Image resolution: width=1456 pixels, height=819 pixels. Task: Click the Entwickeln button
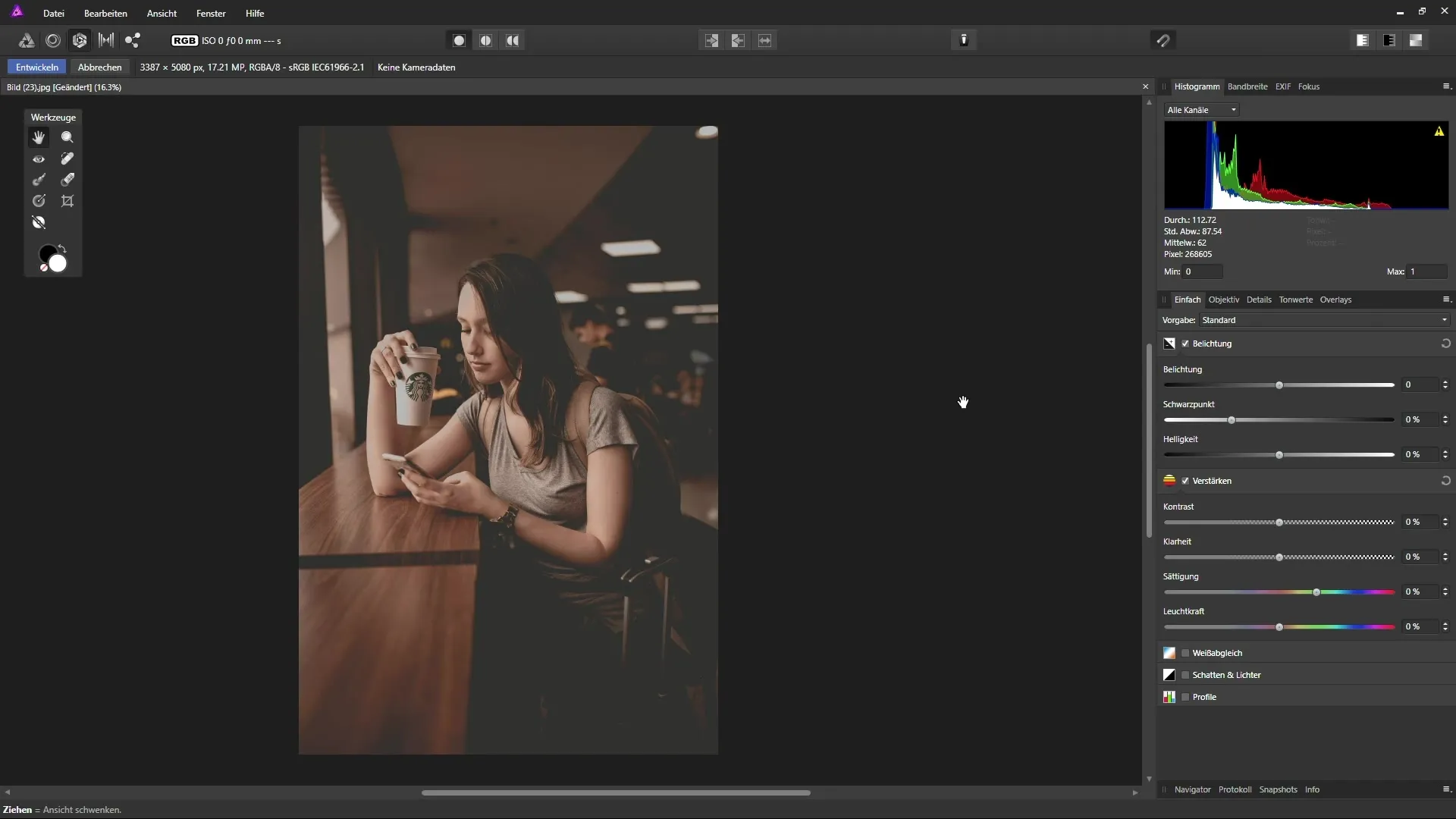(x=37, y=67)
